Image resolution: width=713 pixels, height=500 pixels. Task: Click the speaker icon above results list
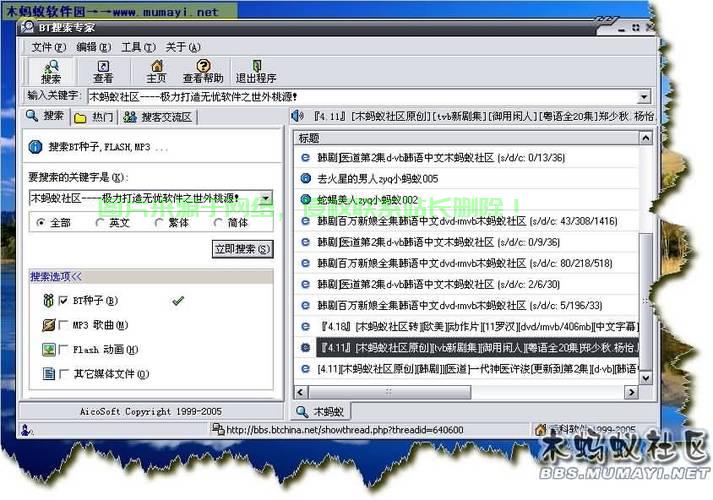pos(297,117)
